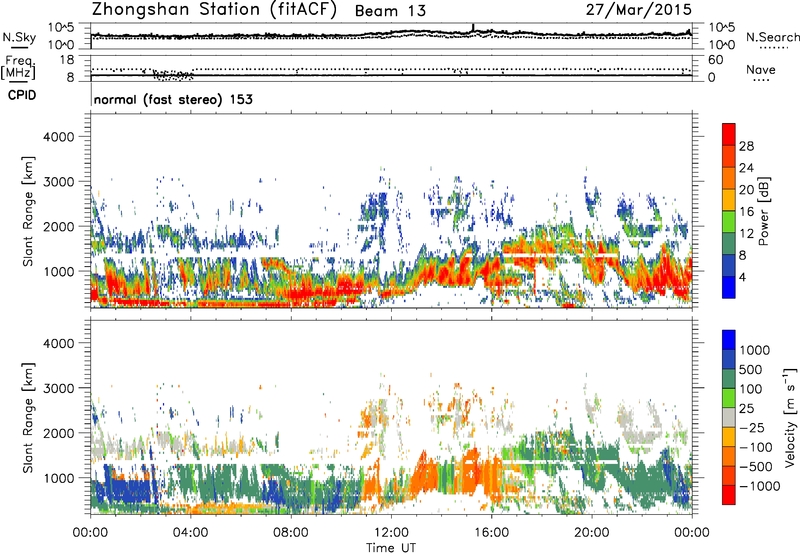Click the '16:00' time axis tick label
Image resolution: width=800 pixels, height=554 pixels.
pos(491,533)
